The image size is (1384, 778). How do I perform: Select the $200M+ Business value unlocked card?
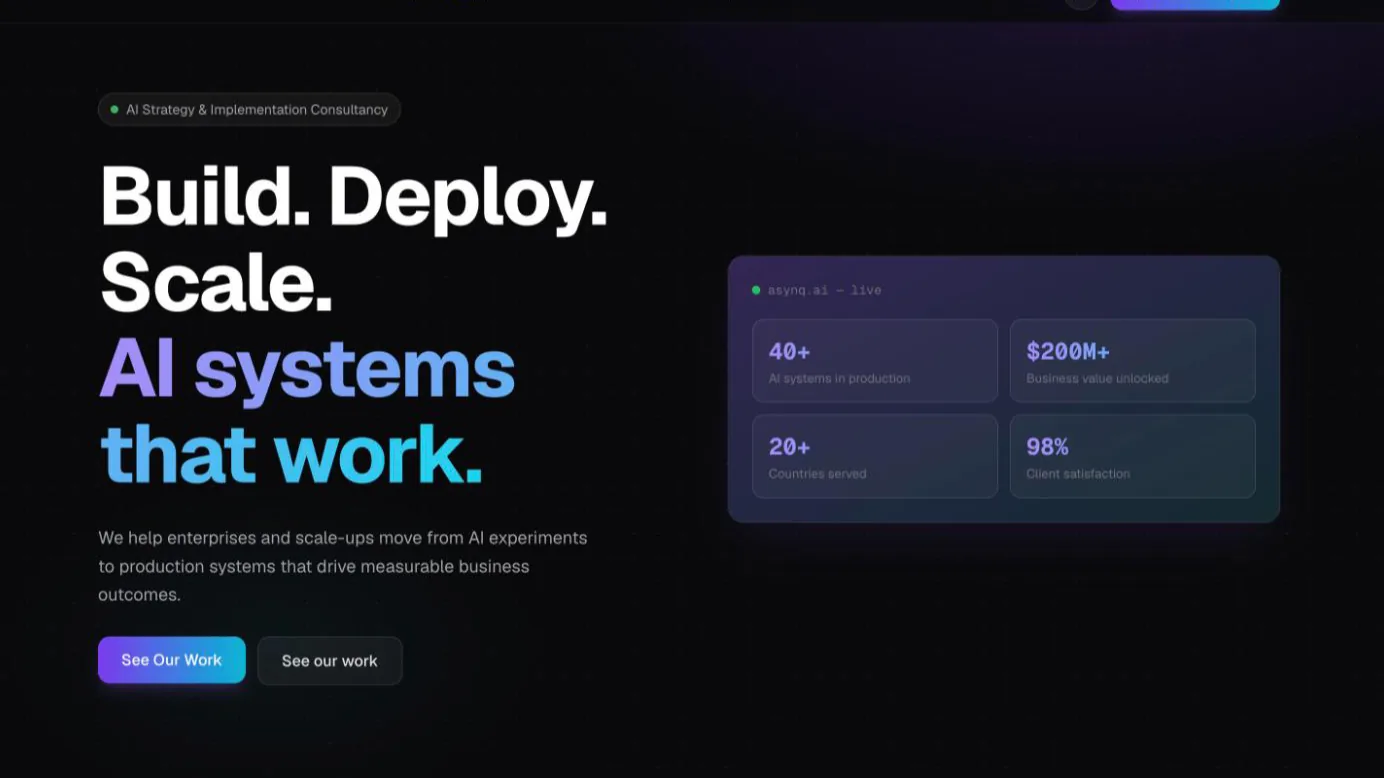tap(1133, 361)
